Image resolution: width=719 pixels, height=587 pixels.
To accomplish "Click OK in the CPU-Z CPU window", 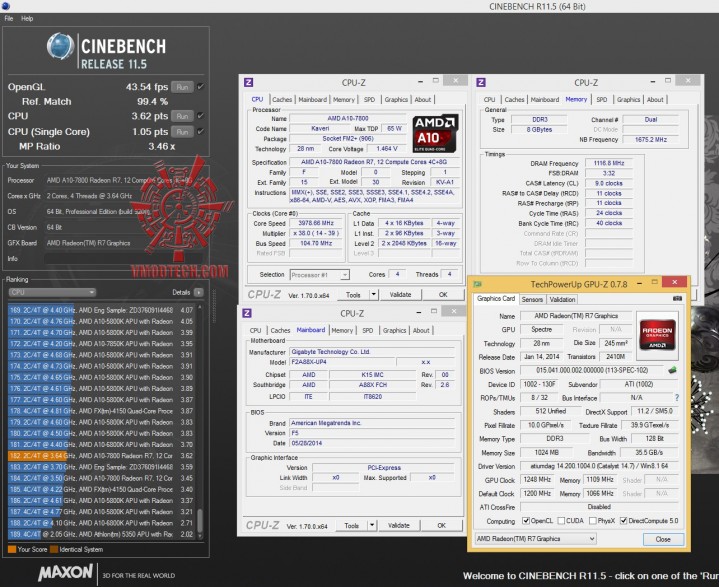I will pyautogui.click(x=443, y=294).
